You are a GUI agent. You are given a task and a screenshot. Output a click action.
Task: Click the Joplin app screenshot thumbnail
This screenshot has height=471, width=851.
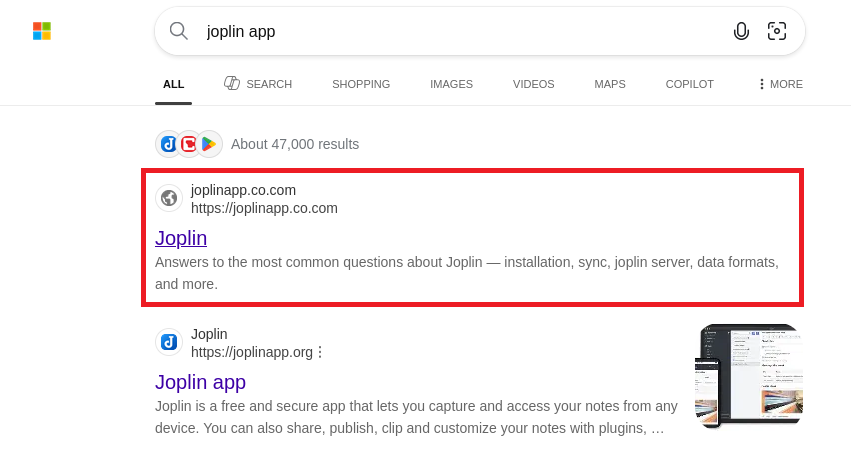click(749, 376)
